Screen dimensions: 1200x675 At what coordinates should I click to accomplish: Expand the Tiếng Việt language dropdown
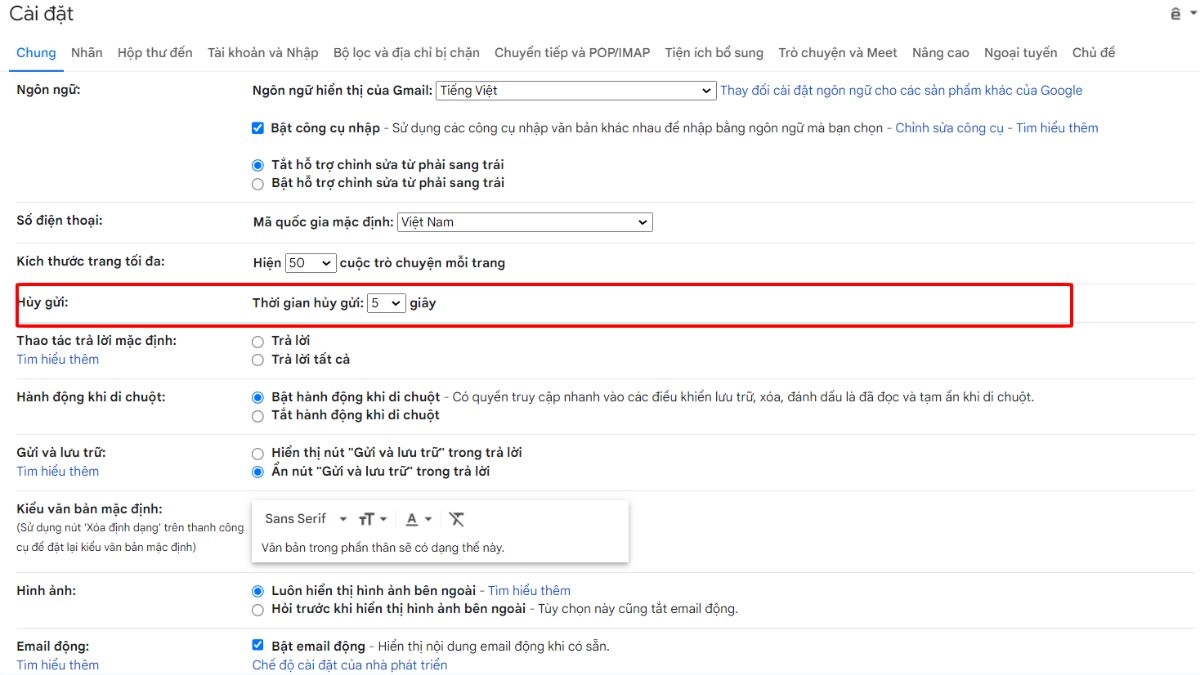(x=575, y=91)
